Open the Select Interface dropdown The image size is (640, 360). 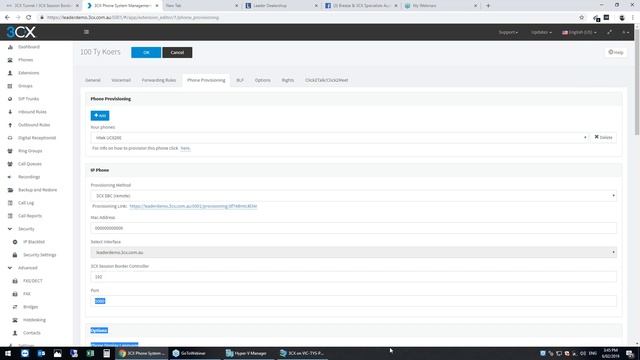pos(353,253)
